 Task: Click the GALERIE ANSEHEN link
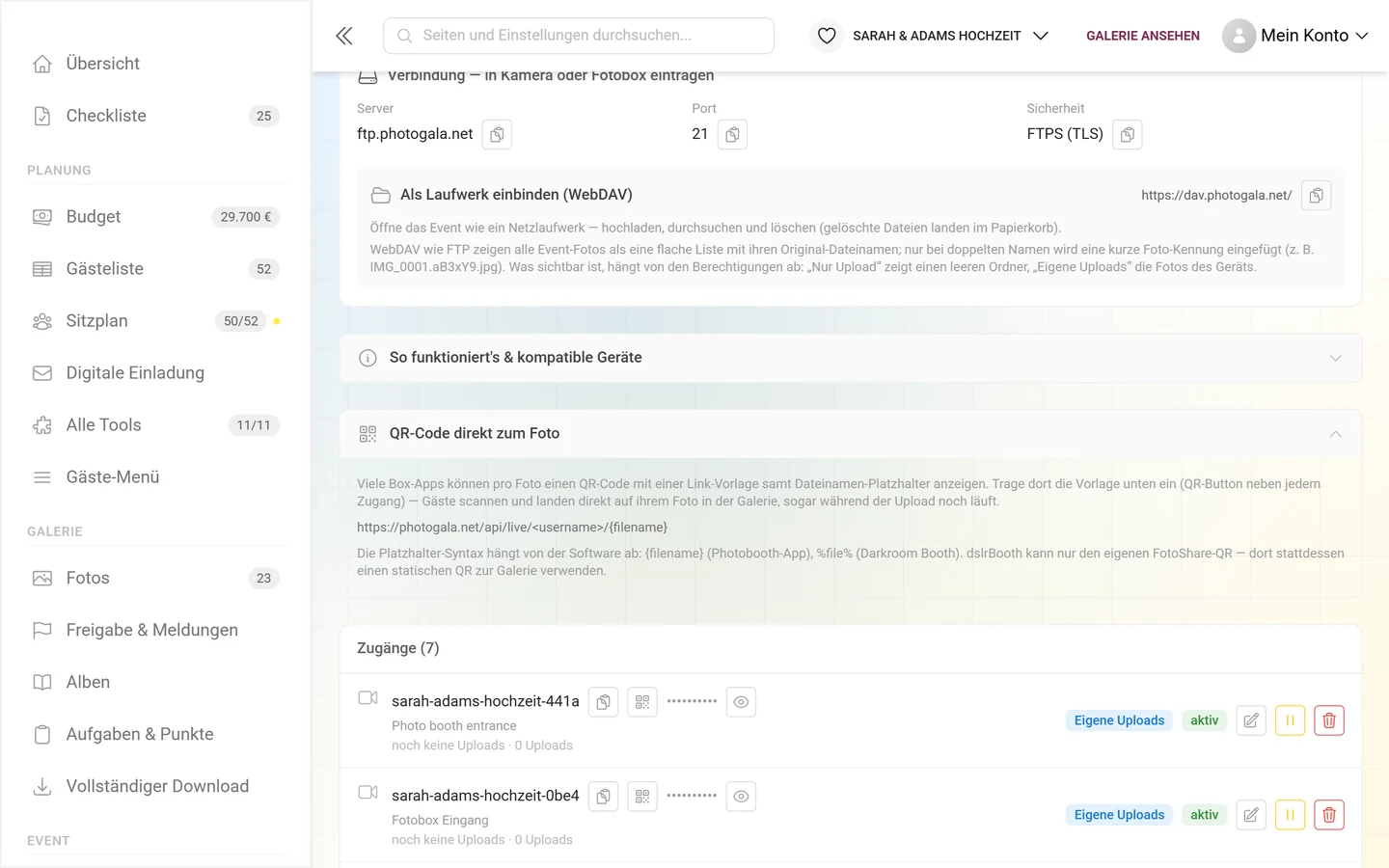[x=1143, y=36]
